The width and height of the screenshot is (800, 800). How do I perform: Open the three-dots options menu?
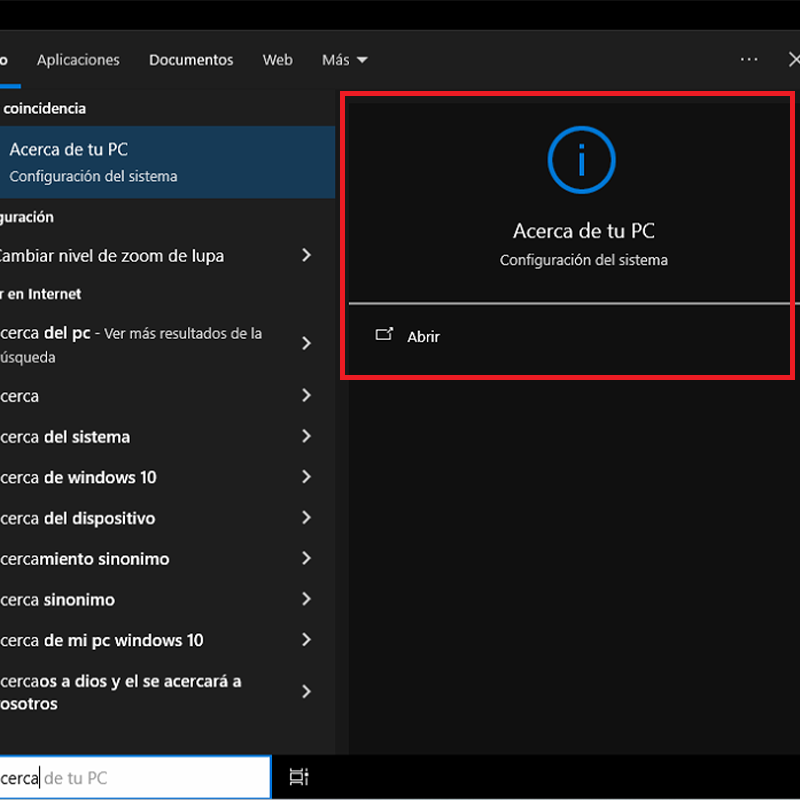click(x=748, y=60)
